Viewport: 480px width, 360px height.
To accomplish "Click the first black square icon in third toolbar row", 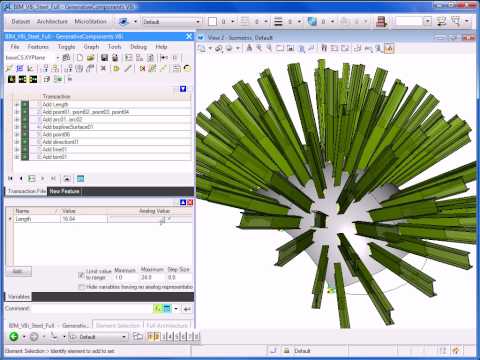I will 12,79.
